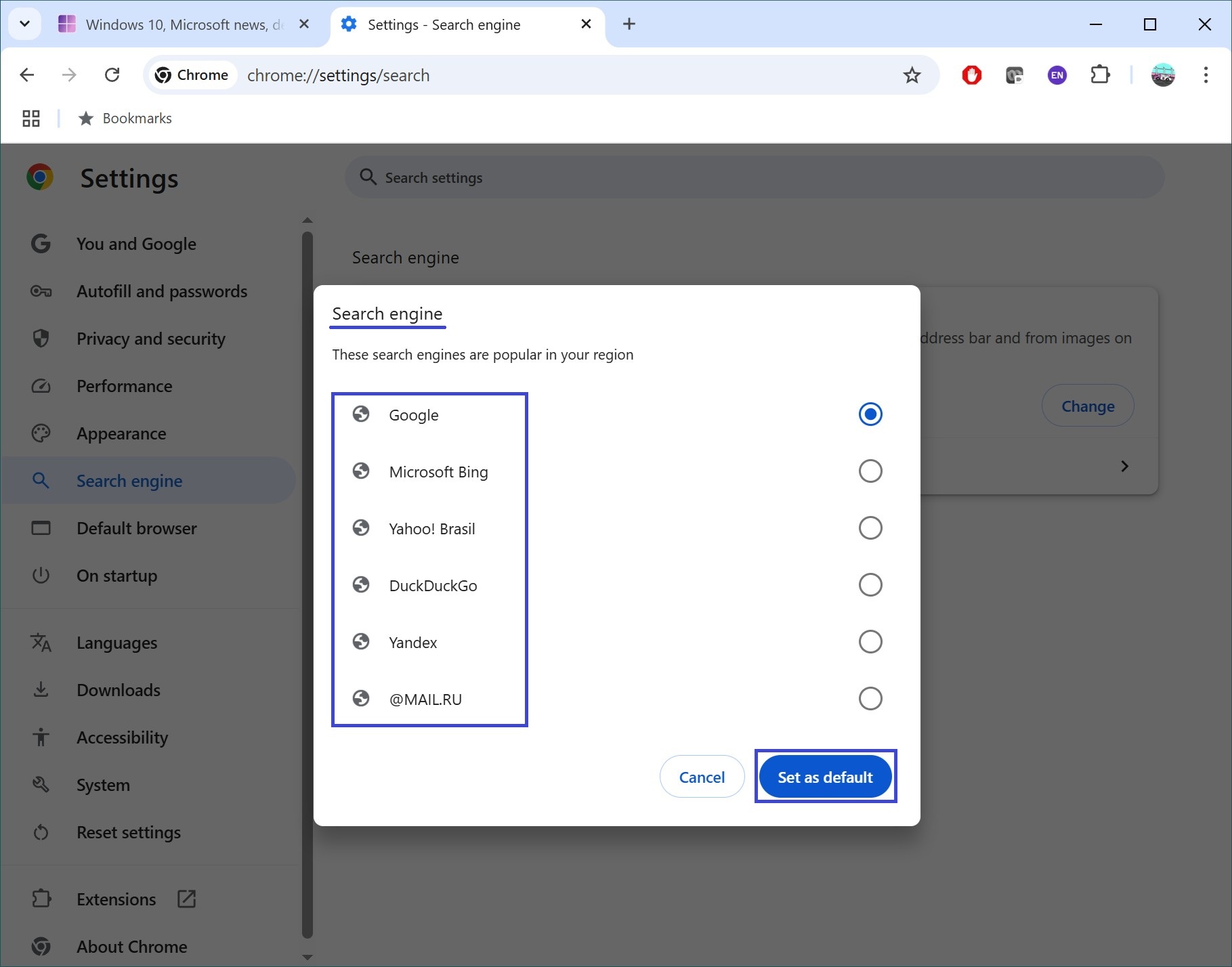
Task: Open the profile avatar menu
Action: click(x=1163, y=75)
